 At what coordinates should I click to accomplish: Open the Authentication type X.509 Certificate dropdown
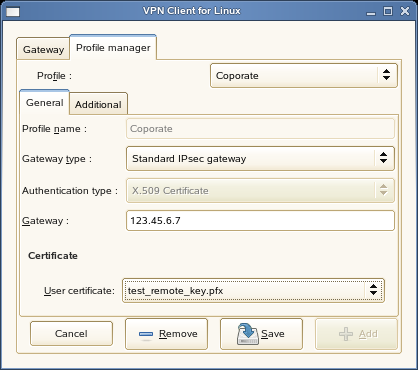coord(260,191)
